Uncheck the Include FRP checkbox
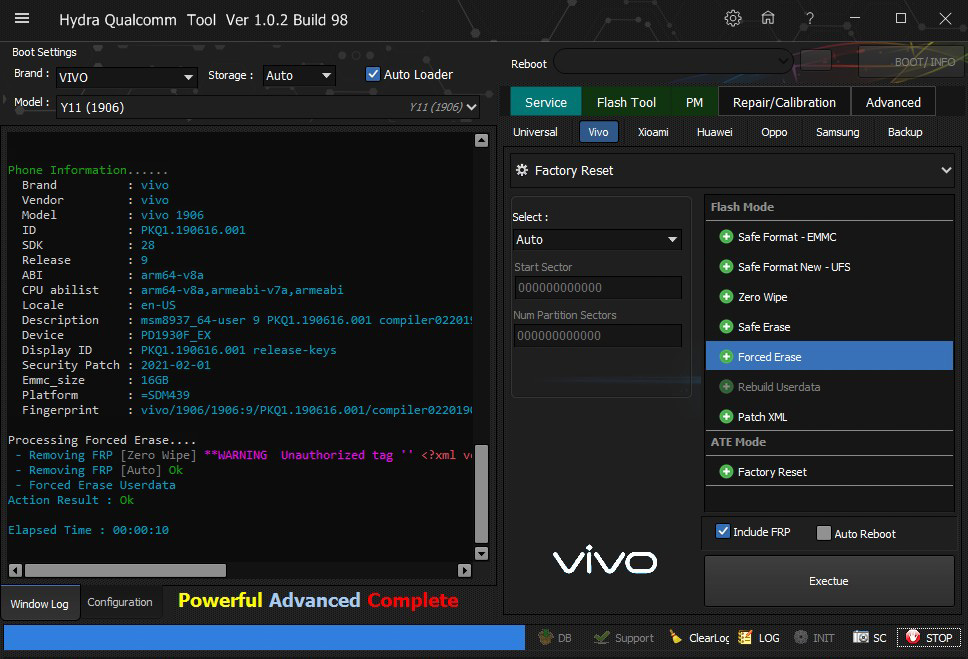 point(723,532)
